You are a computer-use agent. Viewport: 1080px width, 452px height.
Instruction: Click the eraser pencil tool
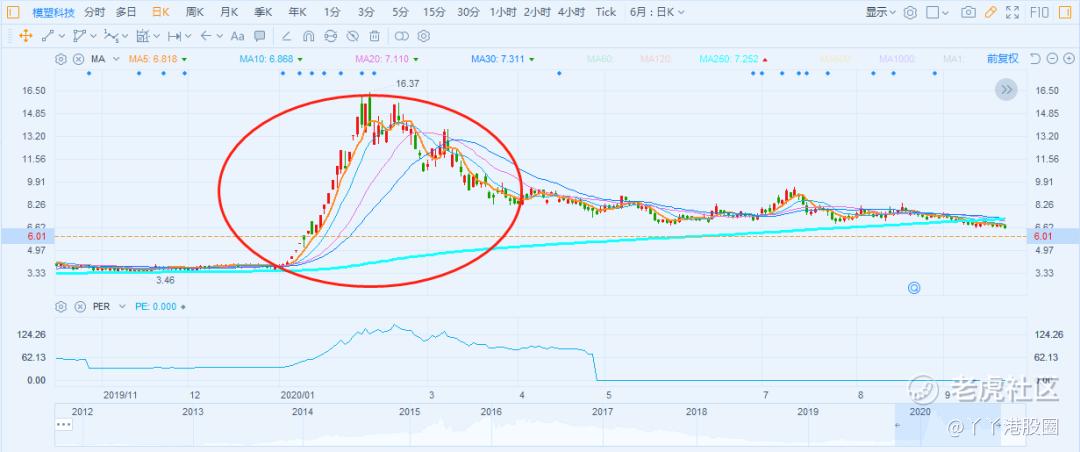(x=287, y=36)
